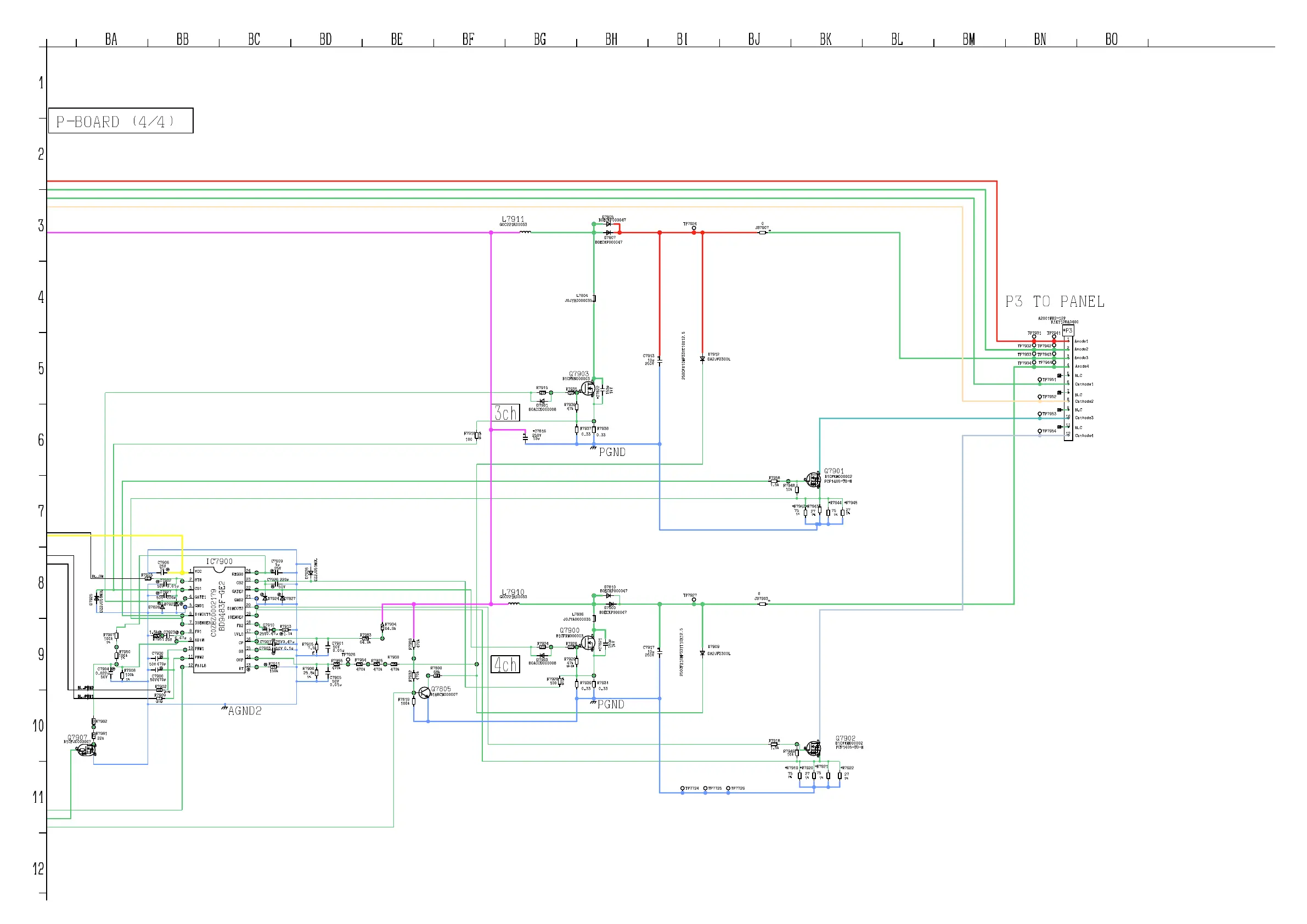Click the L7910 inductor coil symbol
The image size is (1307, 924).
click(514, 604)
